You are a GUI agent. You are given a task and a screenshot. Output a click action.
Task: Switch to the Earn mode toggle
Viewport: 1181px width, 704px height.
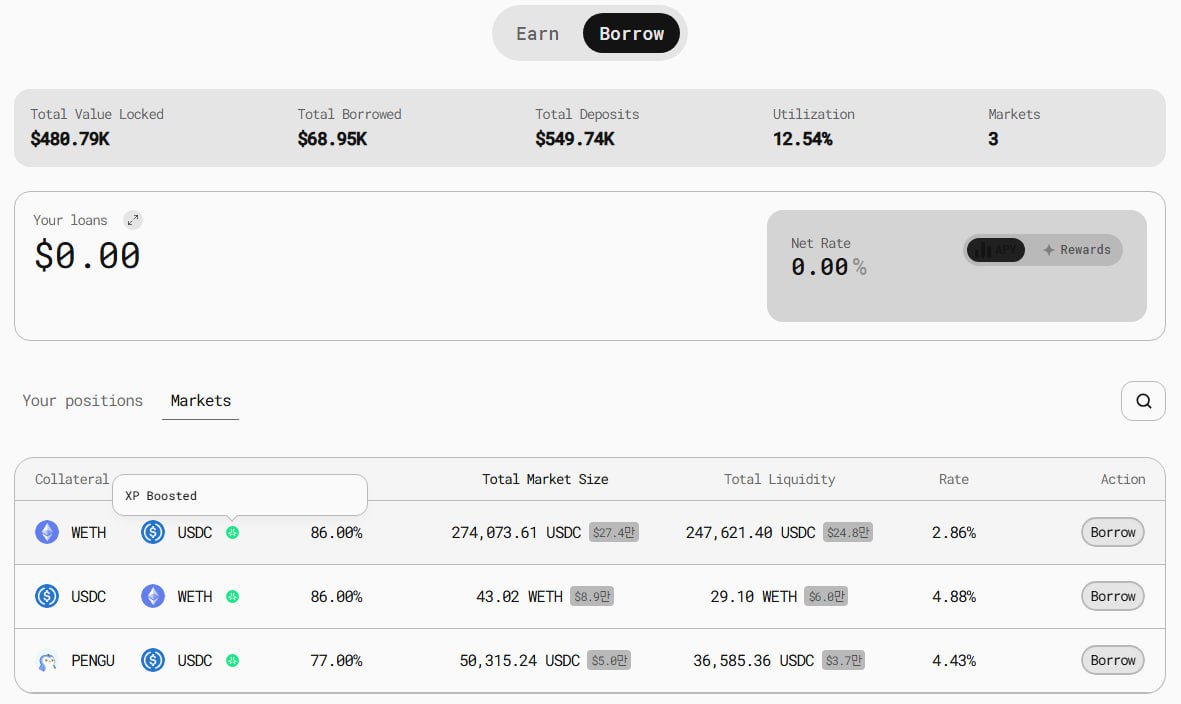(x=537, y=34)
